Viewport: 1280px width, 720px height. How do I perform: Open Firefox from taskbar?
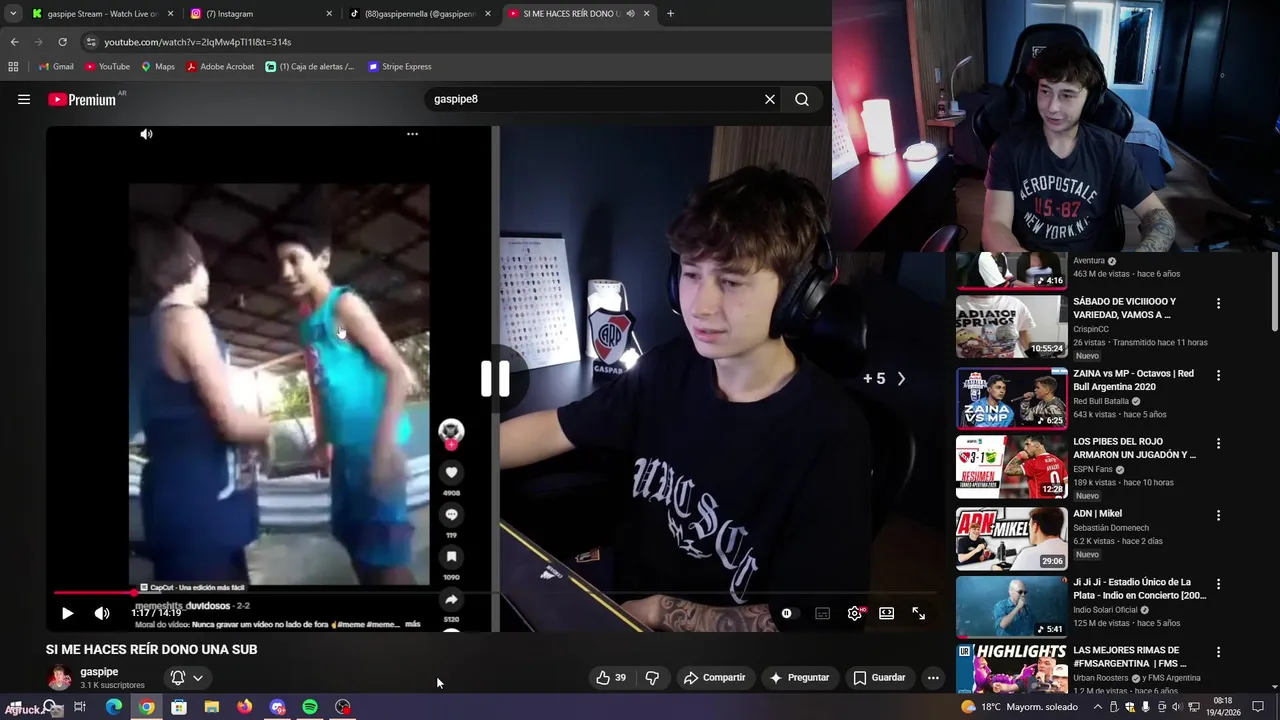coord(245,707)
